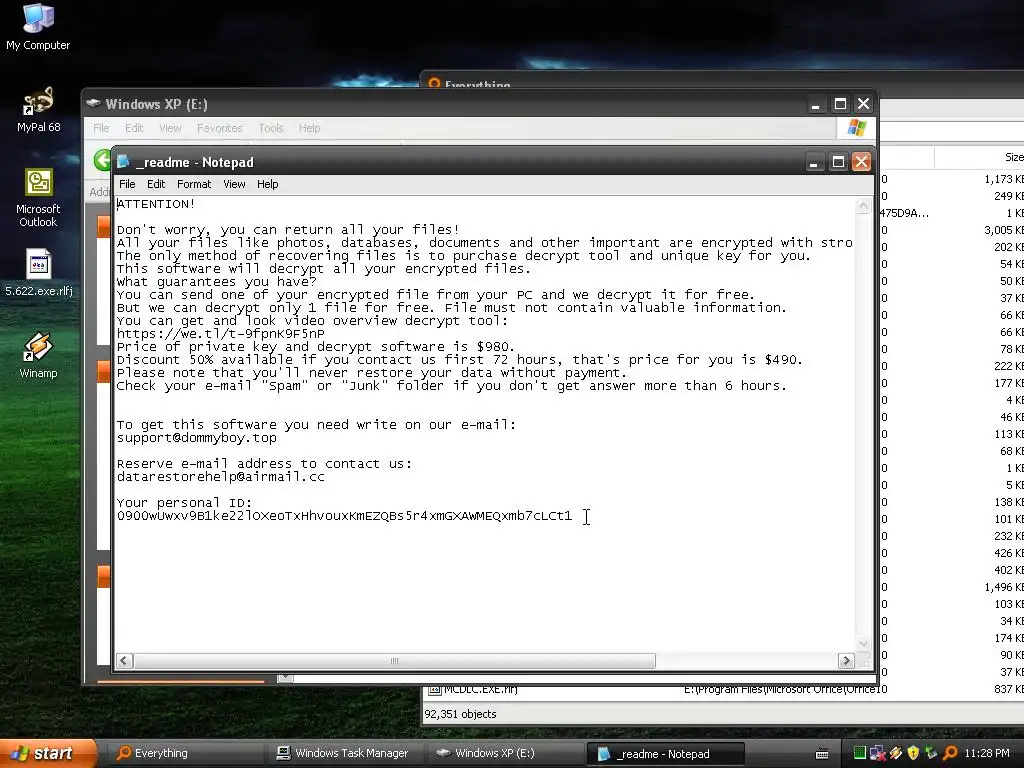Click the personal ID string starting with 0900
Screen dimensions: 1024x768
(x=344, y=516)
